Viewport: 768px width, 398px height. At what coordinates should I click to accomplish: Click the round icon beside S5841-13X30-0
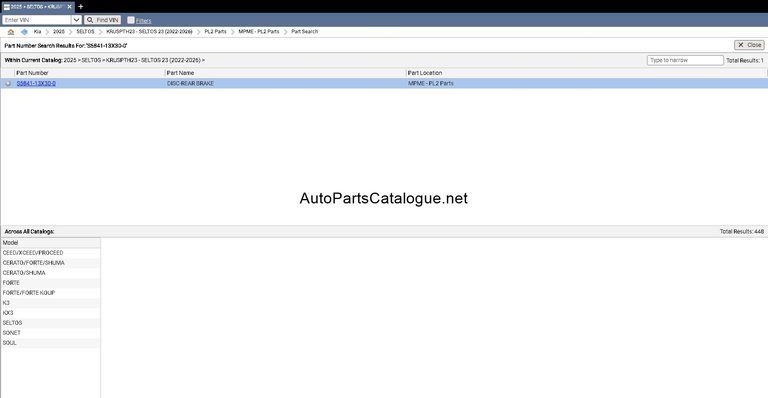(x=8, y=84)
